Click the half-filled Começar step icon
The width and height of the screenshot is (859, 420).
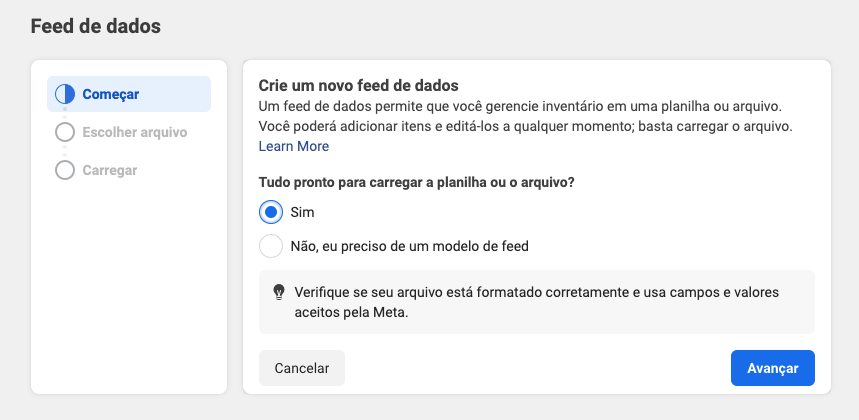(x=65, y=94)
